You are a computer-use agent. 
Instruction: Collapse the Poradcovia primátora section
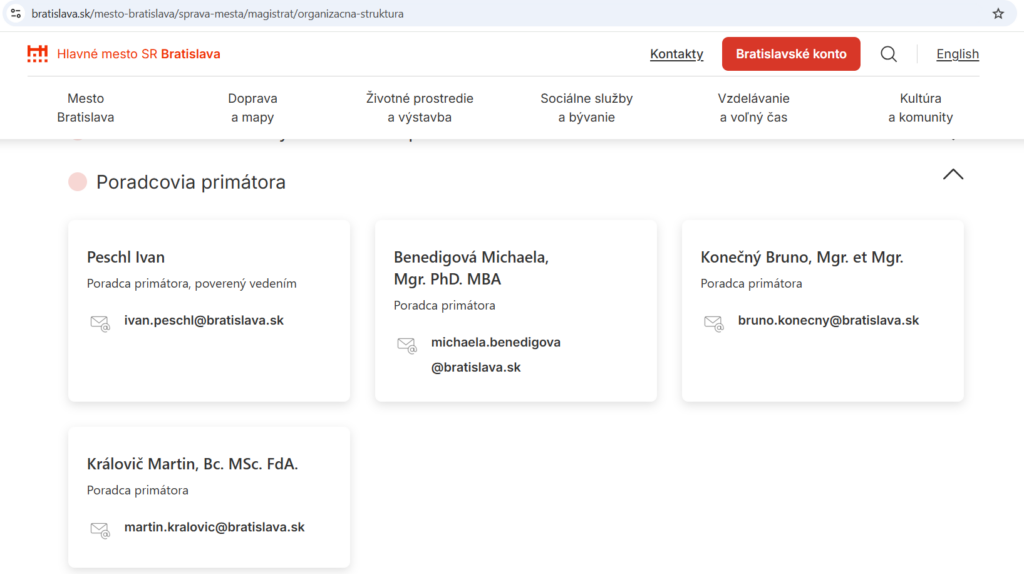click(x=952, y=175)
